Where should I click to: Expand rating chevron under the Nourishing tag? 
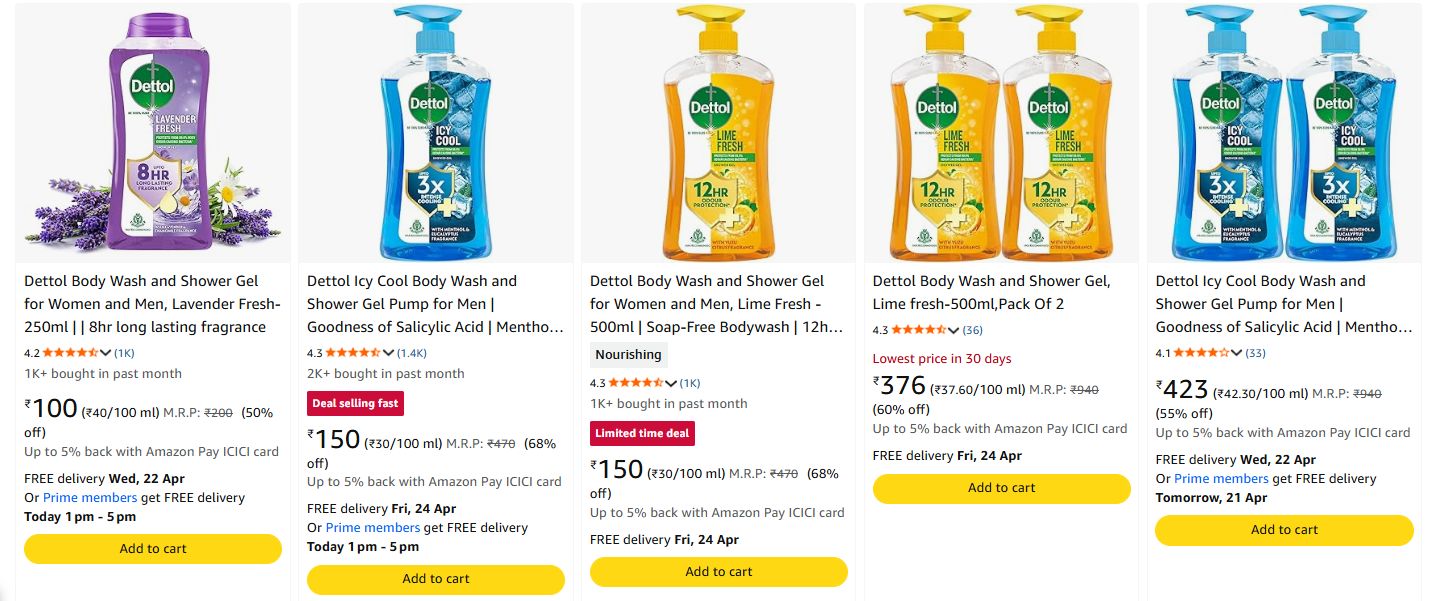tap(671, 383)
